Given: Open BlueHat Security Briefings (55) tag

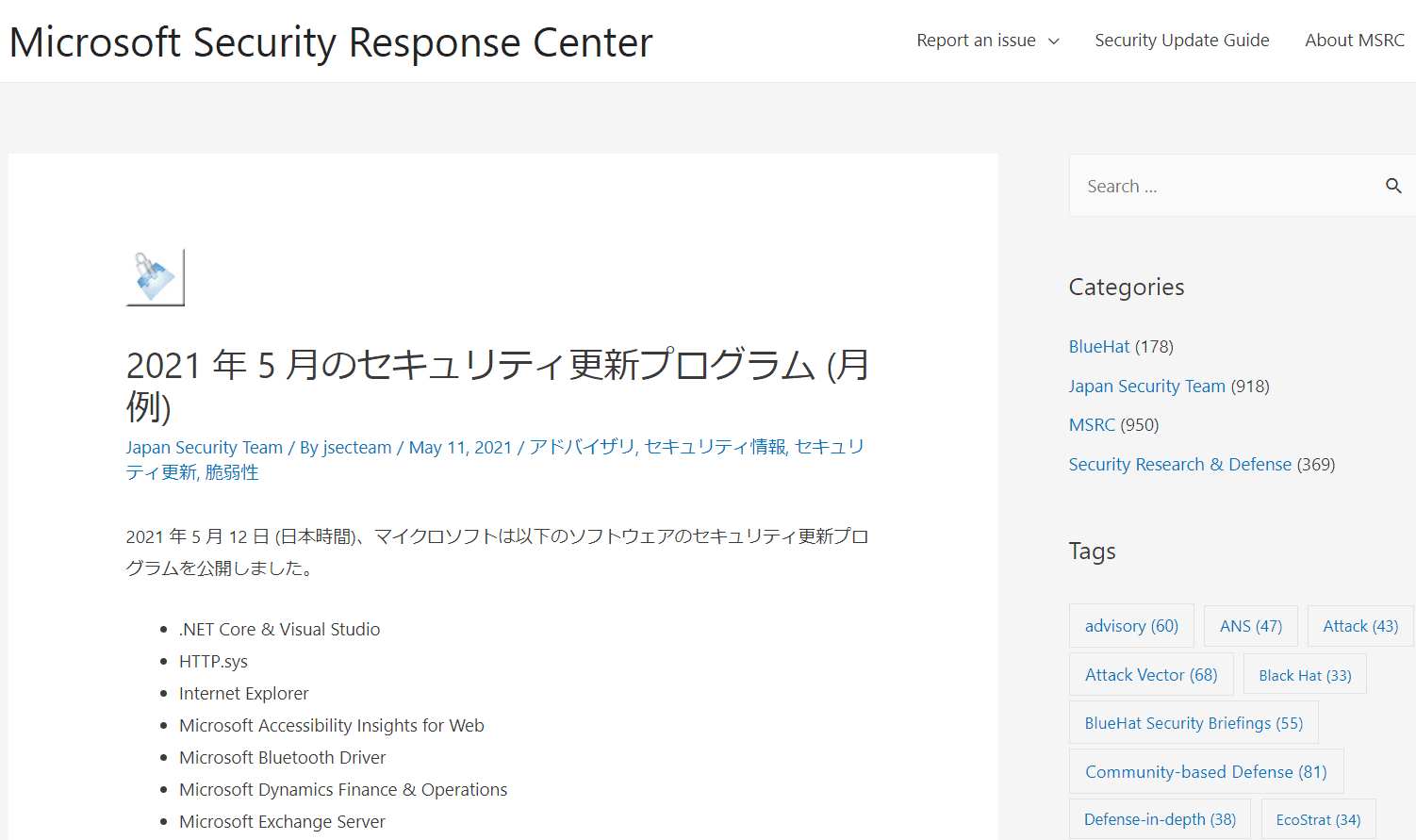Looking at the screenshot, I should click(x=1193, y=723).
